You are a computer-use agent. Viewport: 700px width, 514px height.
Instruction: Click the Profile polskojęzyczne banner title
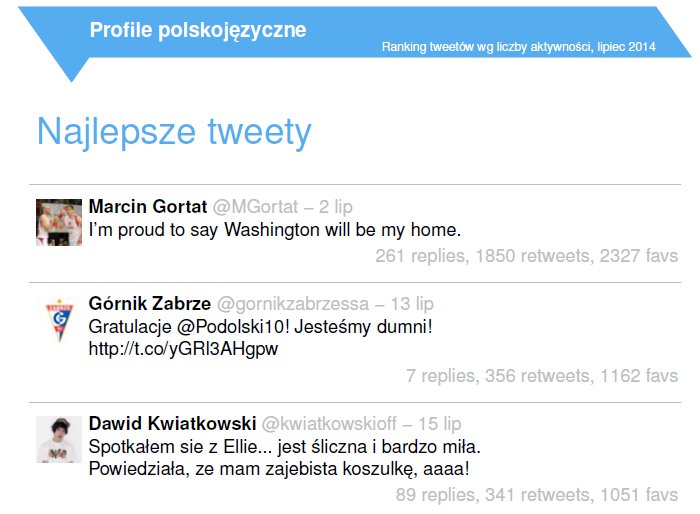click(198, 30)
